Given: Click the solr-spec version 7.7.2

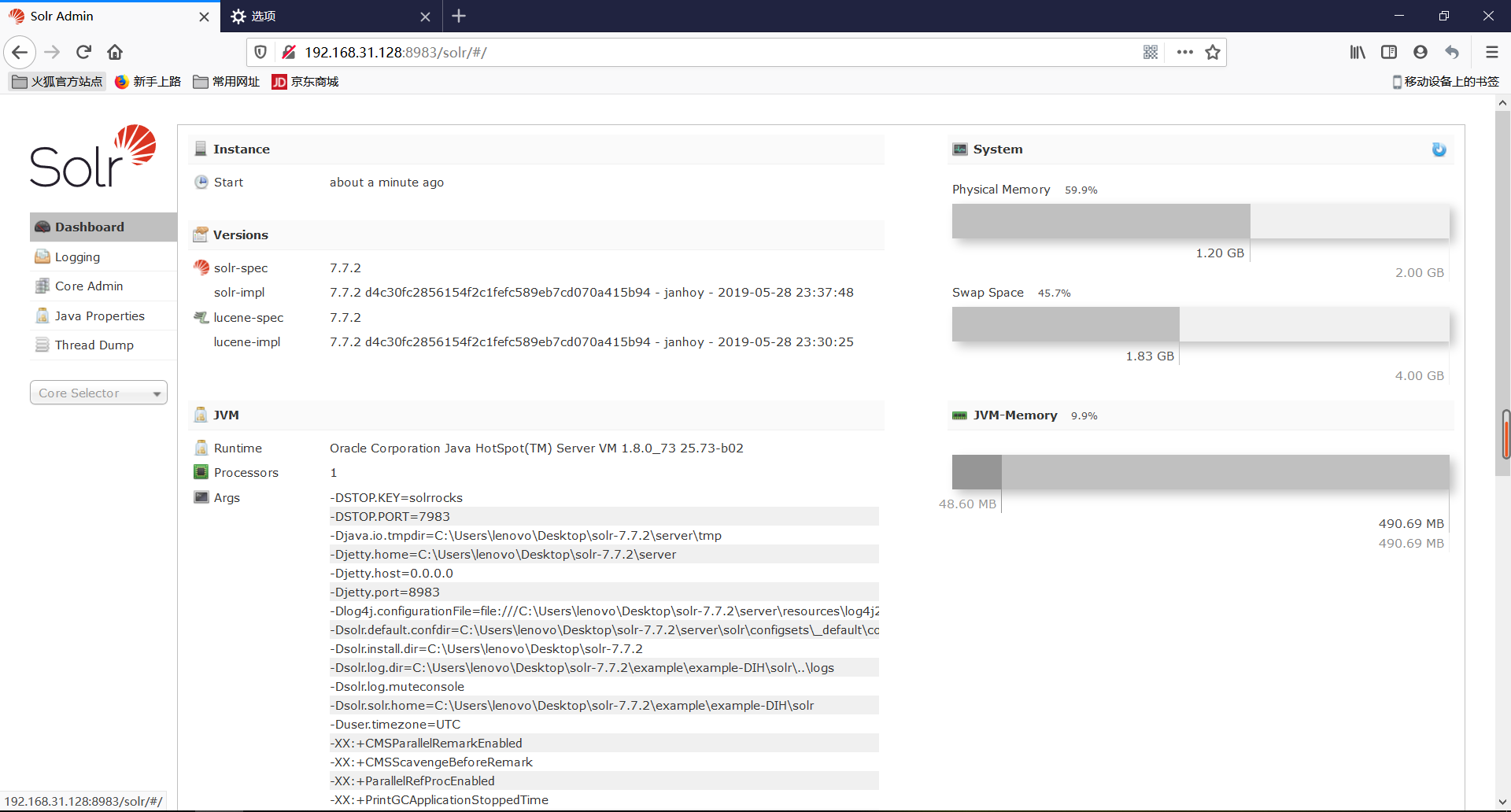Looking at the screenshot, I should [345, 268].
